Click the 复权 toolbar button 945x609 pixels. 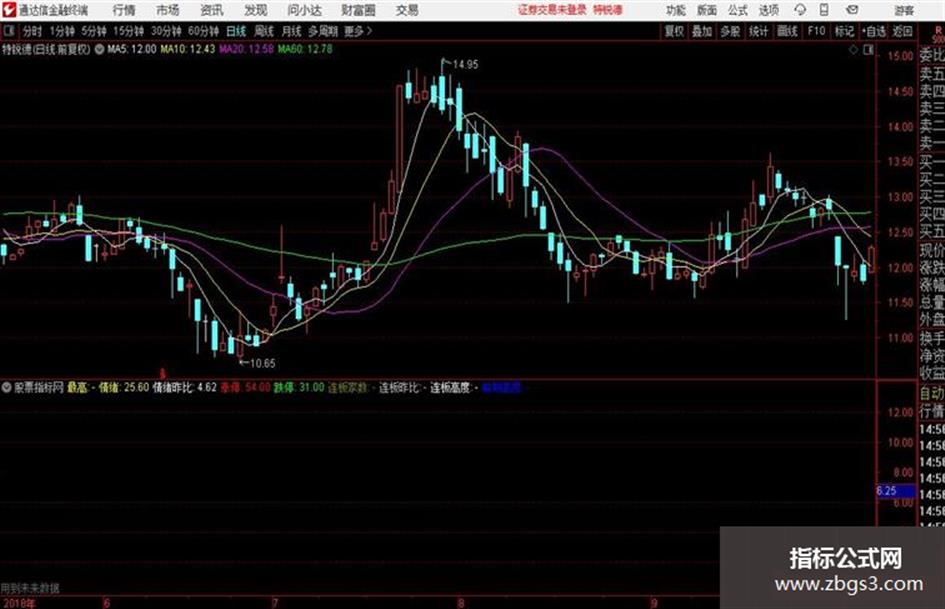[x=674, y=31]
